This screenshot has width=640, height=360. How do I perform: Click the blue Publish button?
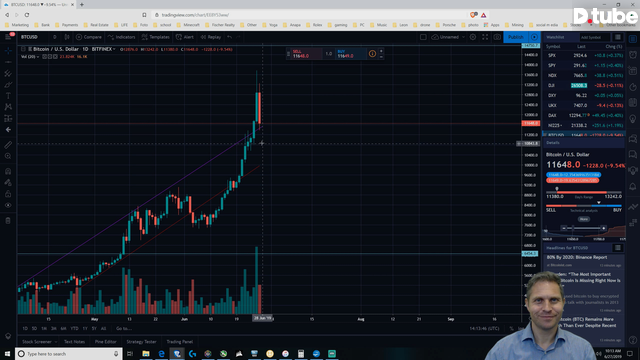(x=516, y=37)
